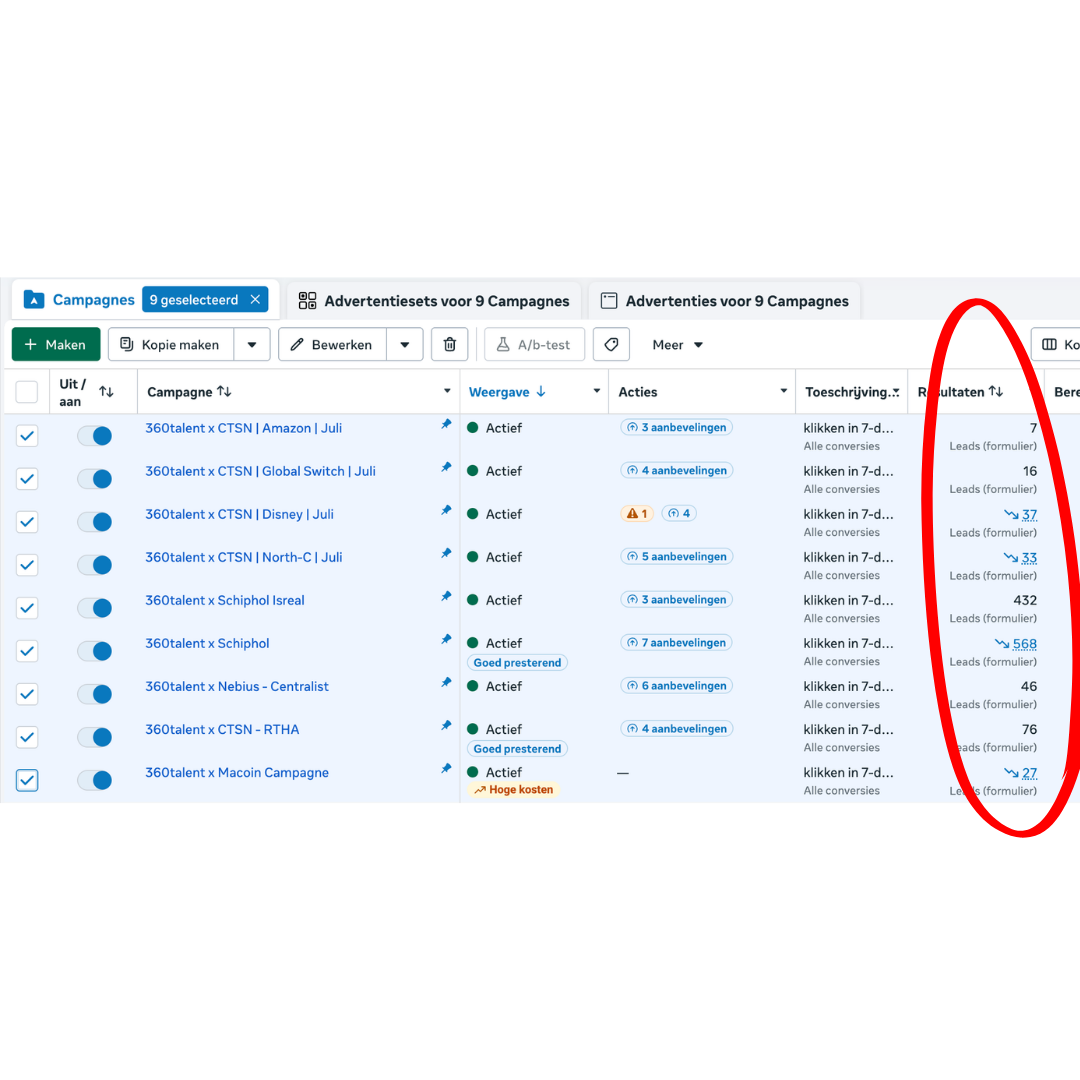Viewport: 1080px width, 1080px height.
Task: Click the warning badge in Disney row
Action: click(x=636, y=514)
